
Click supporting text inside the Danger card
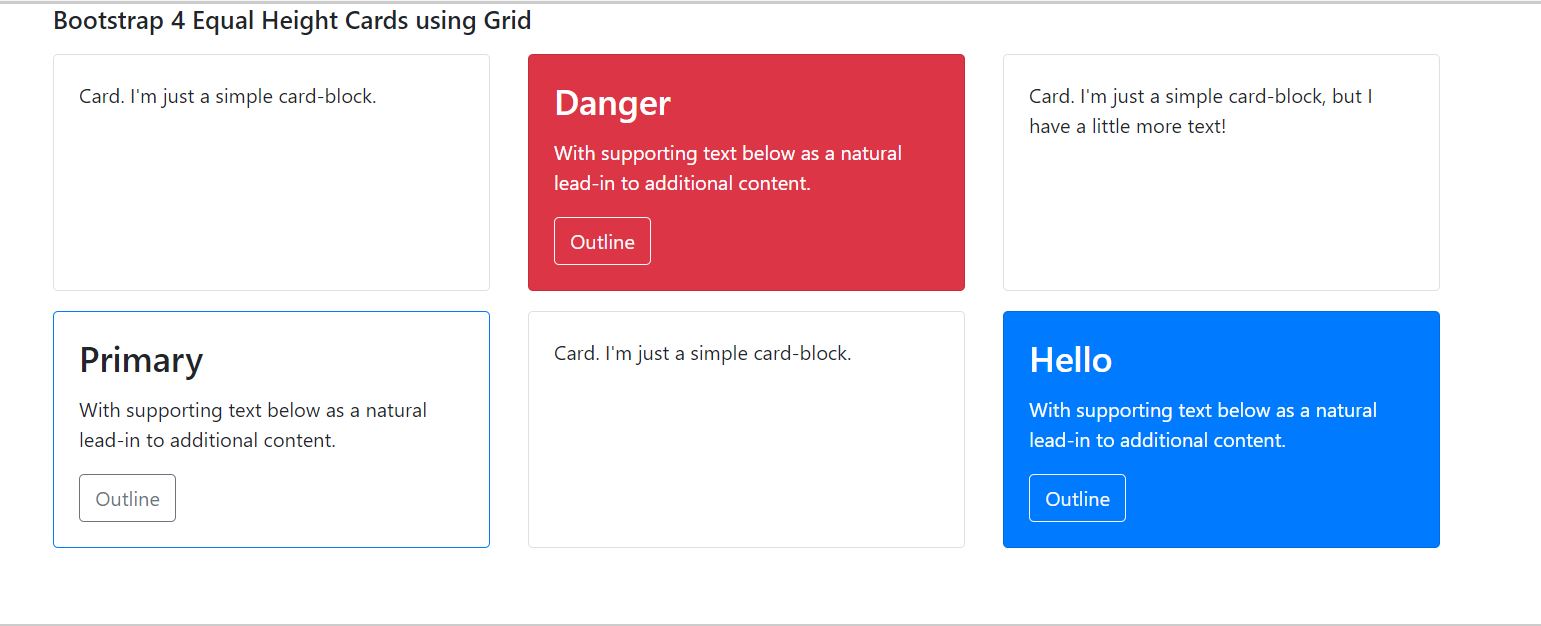[728, 168]
